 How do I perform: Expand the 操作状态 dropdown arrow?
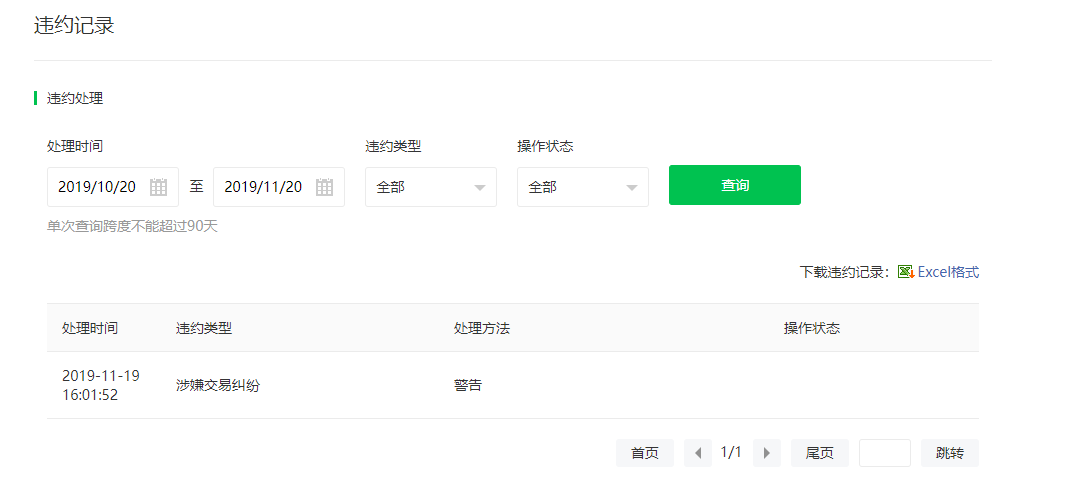tap(632, 188)
